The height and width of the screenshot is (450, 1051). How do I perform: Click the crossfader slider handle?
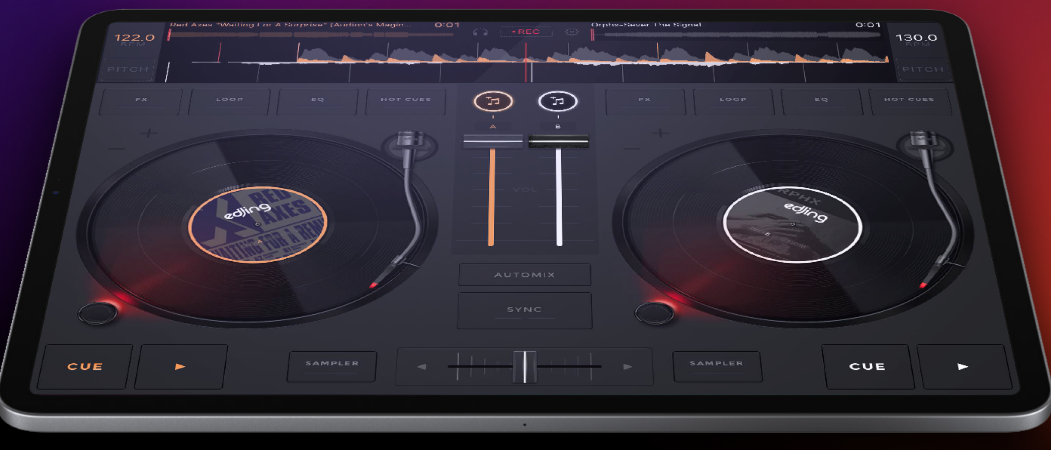coord(525,367)
